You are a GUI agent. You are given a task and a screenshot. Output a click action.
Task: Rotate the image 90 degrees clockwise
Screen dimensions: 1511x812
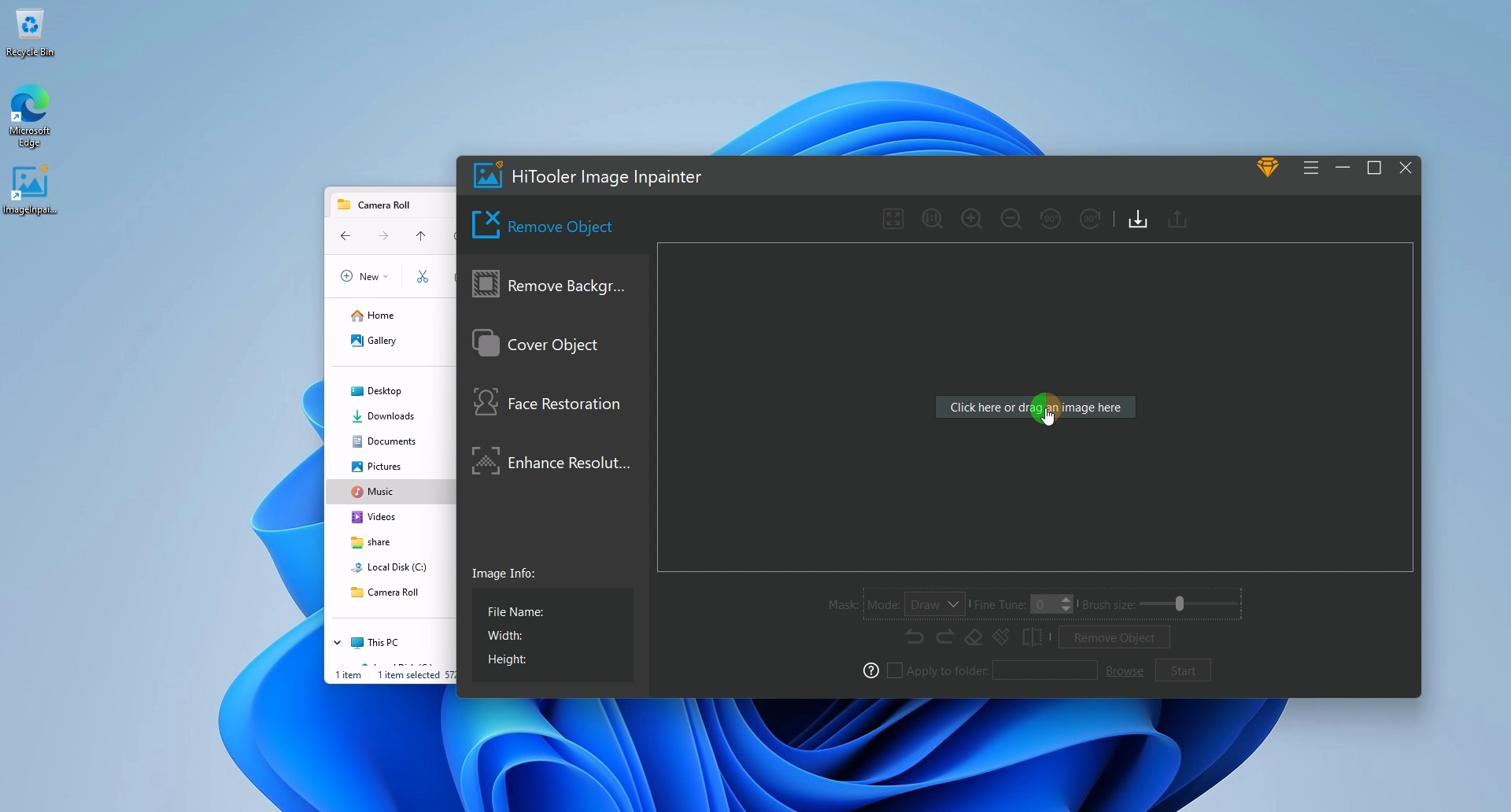(1090, 219)
